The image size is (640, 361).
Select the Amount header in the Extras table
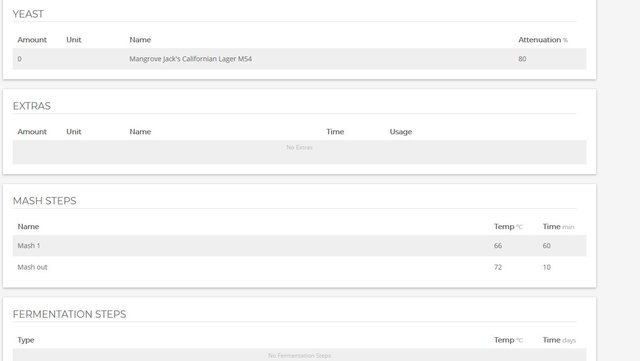tap(32, 131)
